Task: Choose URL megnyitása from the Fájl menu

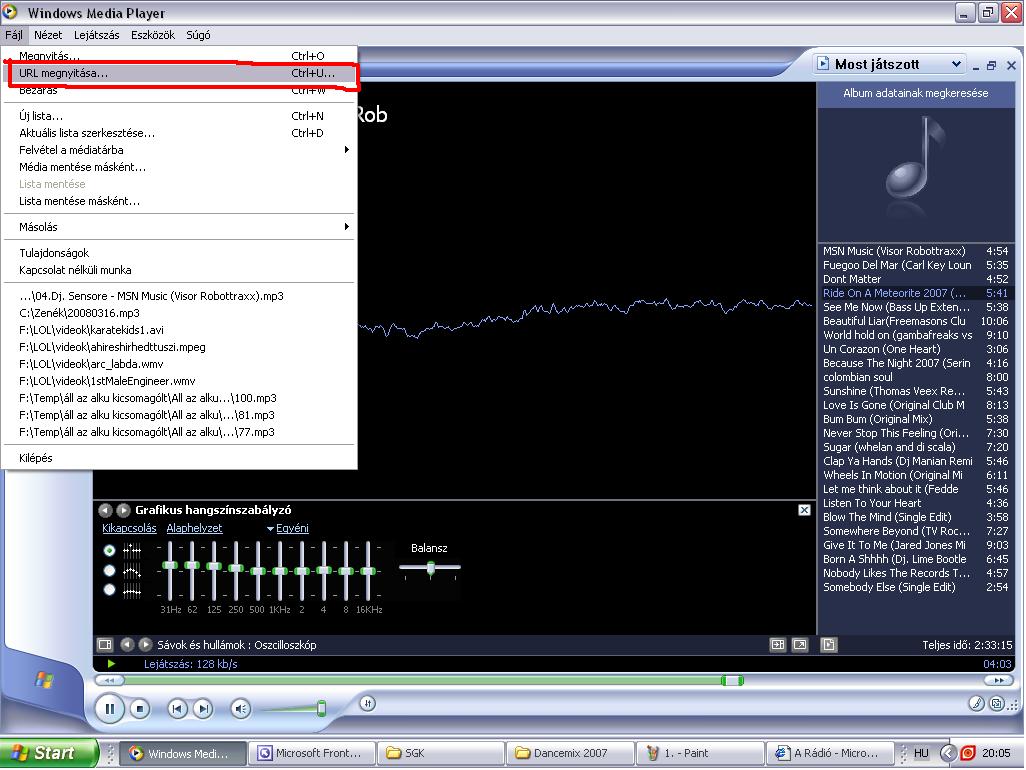Action: click(x=63, y=73)
